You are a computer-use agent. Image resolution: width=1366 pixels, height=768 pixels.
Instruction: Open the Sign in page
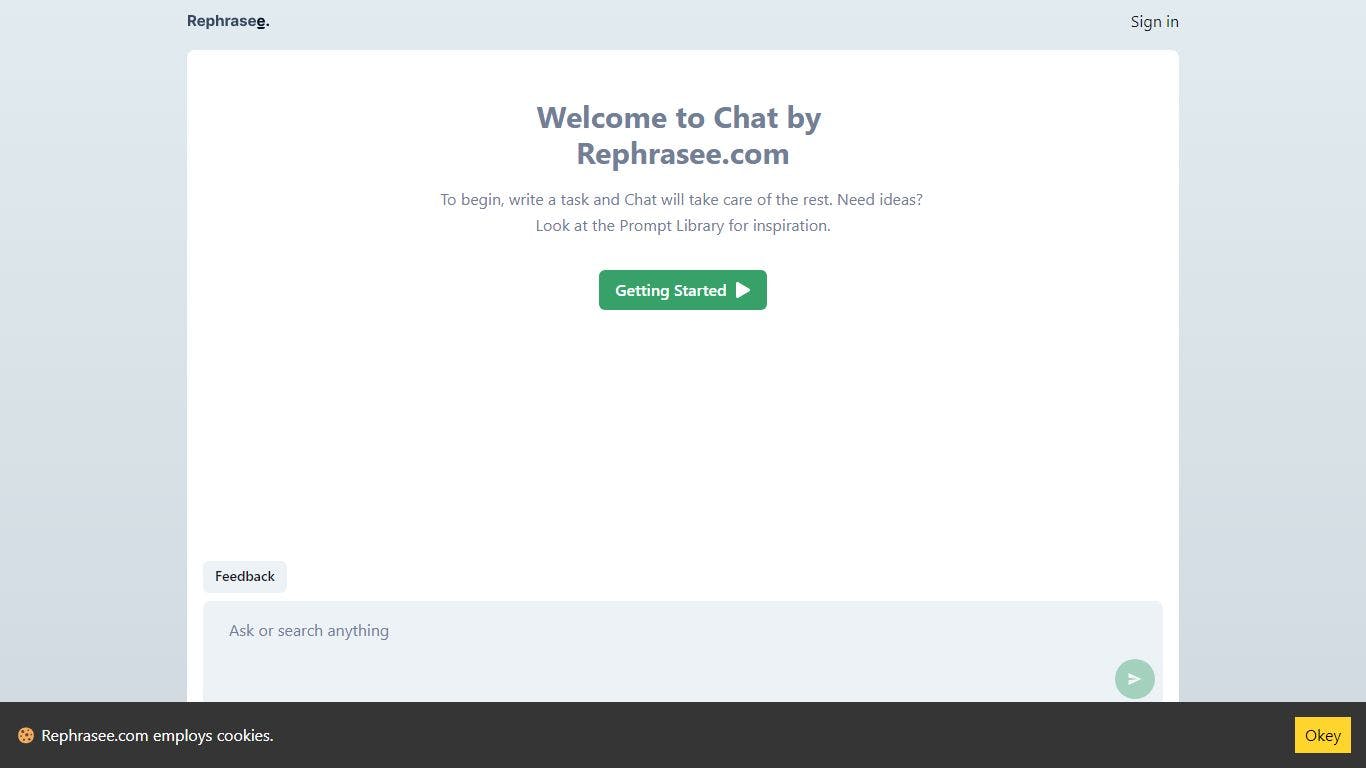click(1154, 21)
